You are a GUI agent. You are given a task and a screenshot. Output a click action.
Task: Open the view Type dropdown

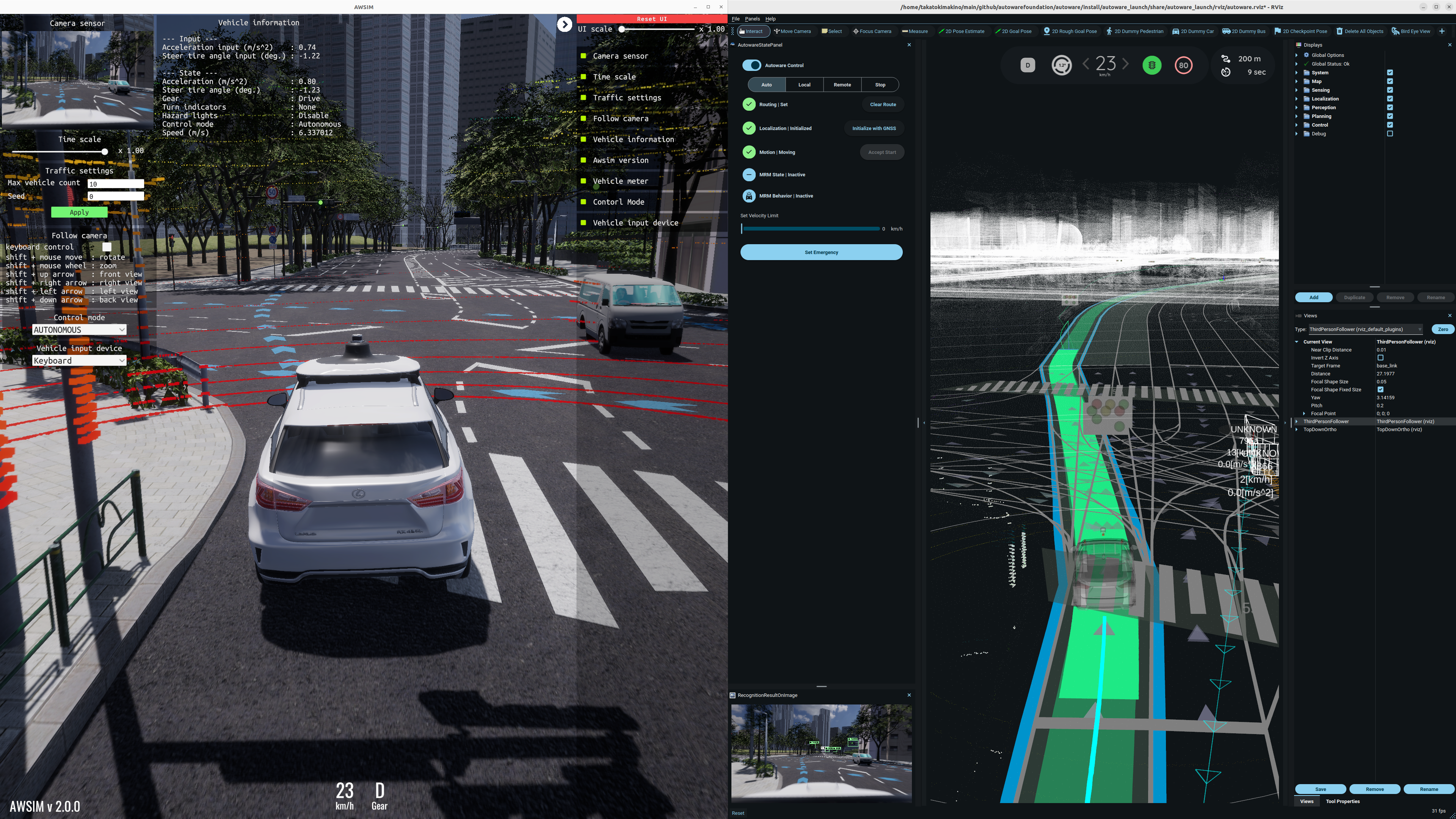point(1365,329)
